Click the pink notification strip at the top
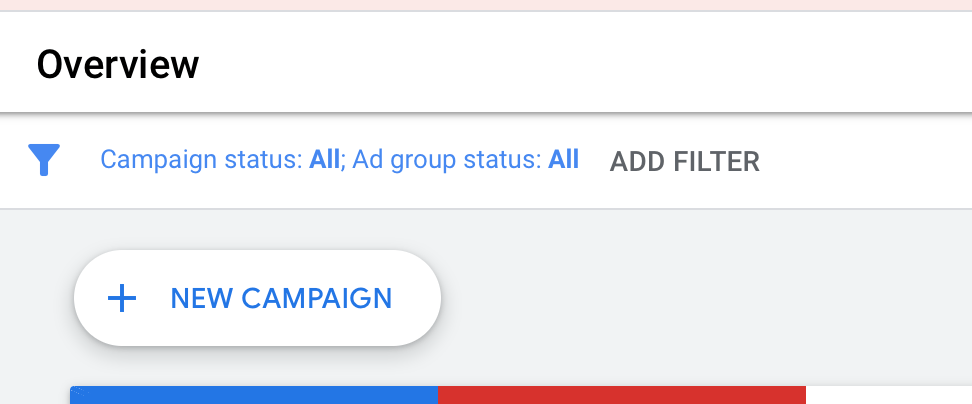The height and width of the screenshot is (404, 972). (486, 5)
